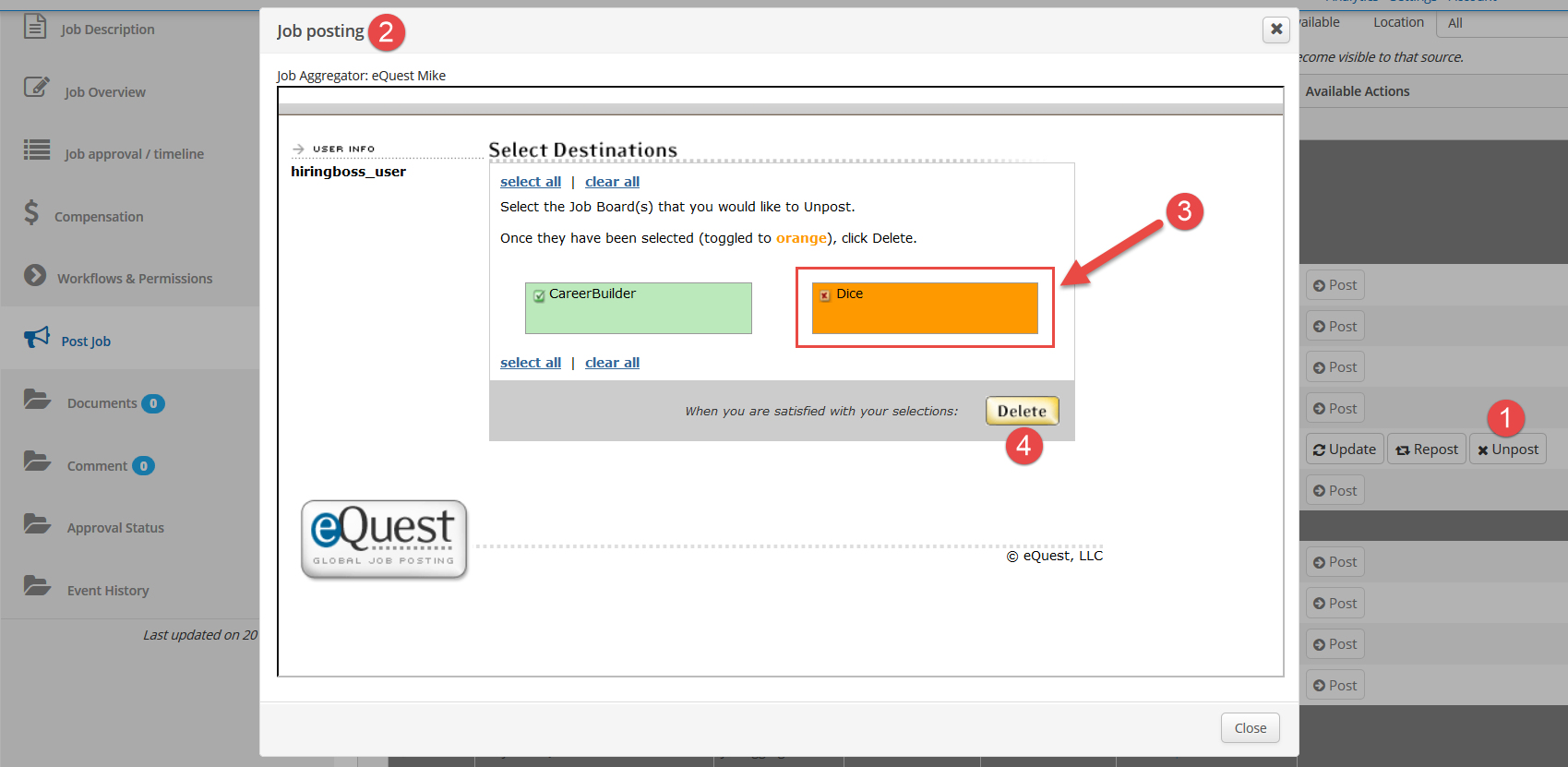1568x767 pixels.
Task: Click the Post button above the Update row
Action: pyautogui.click(x=1335, y=409)
